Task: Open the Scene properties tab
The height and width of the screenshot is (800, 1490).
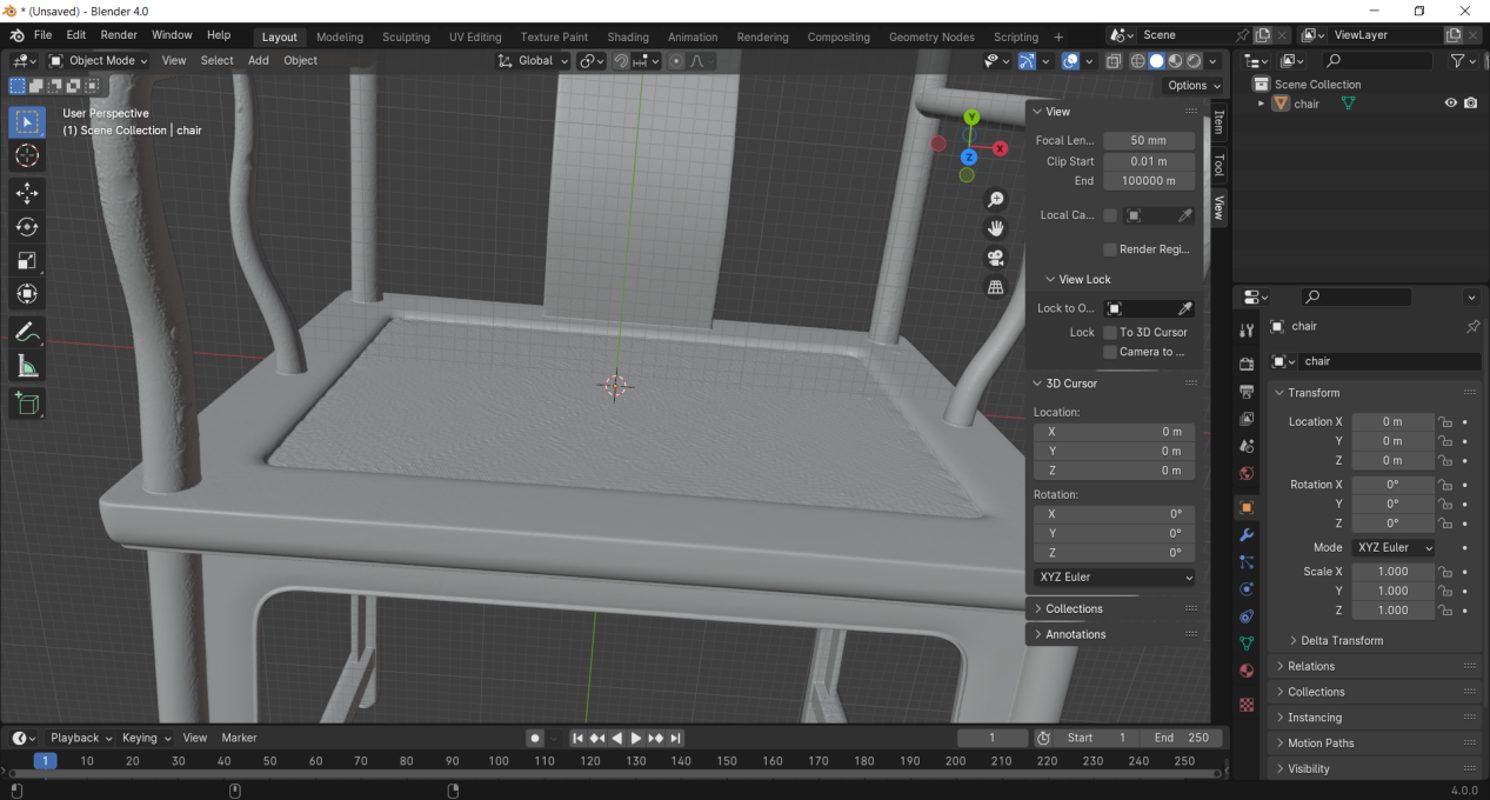Action: click(1246, 446)
